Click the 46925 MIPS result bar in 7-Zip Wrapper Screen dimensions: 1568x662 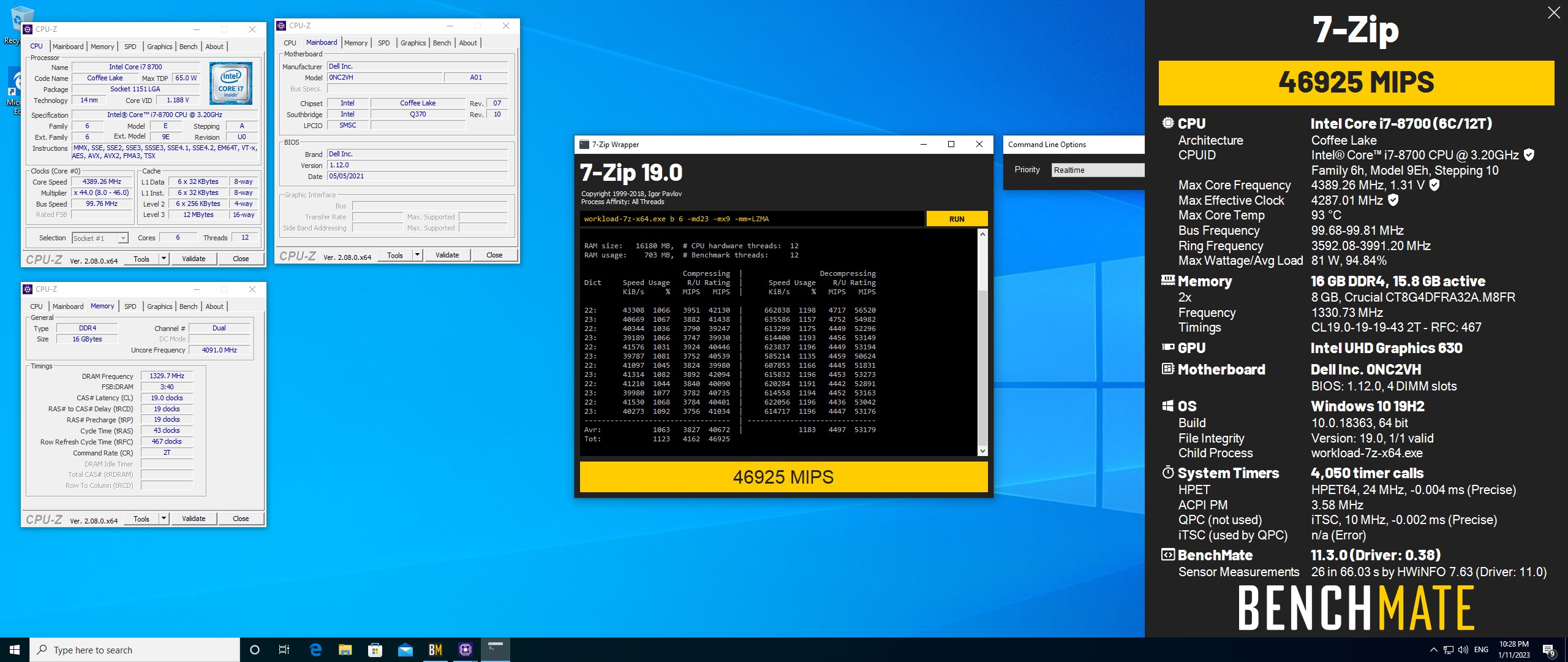783,477
